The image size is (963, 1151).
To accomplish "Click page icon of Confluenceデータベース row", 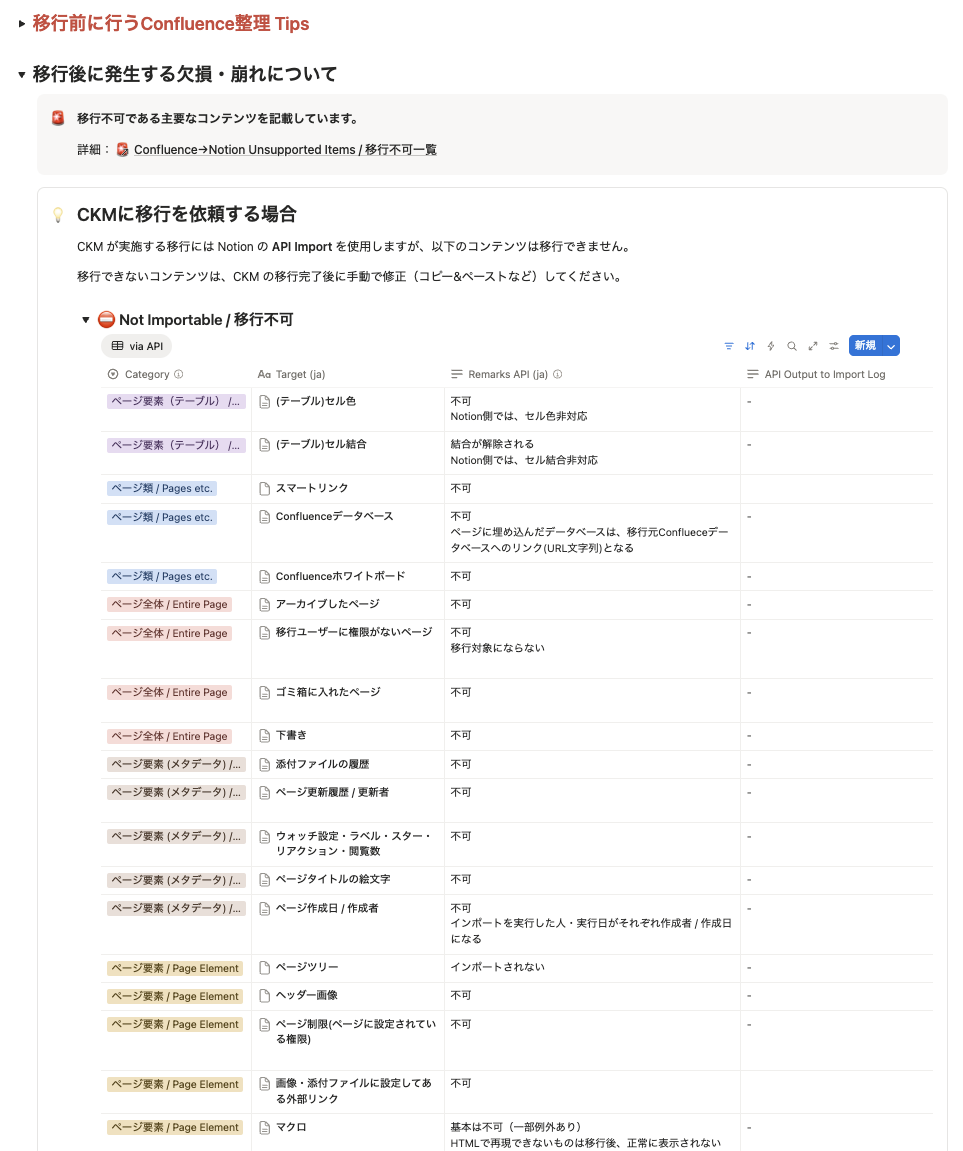I will [x=265, y=517].
